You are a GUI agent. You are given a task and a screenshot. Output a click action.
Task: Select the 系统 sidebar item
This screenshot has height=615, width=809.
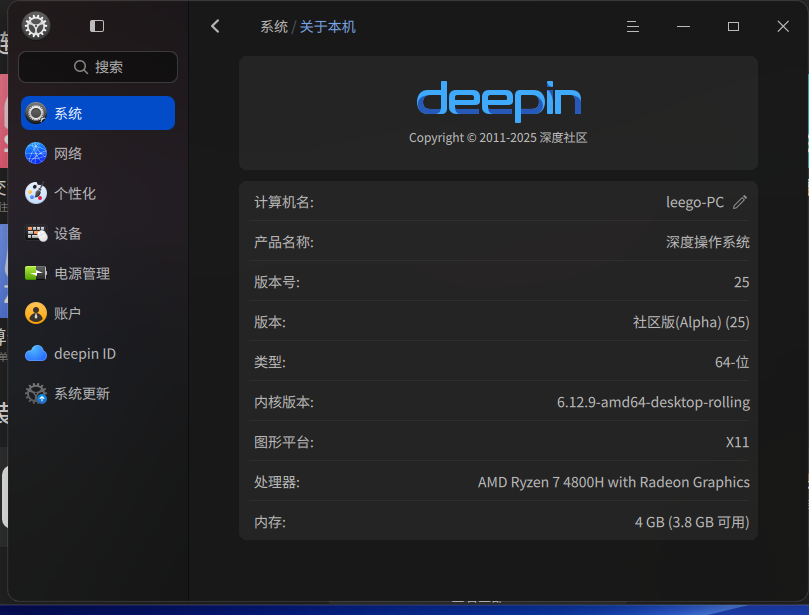pos(98,113)
